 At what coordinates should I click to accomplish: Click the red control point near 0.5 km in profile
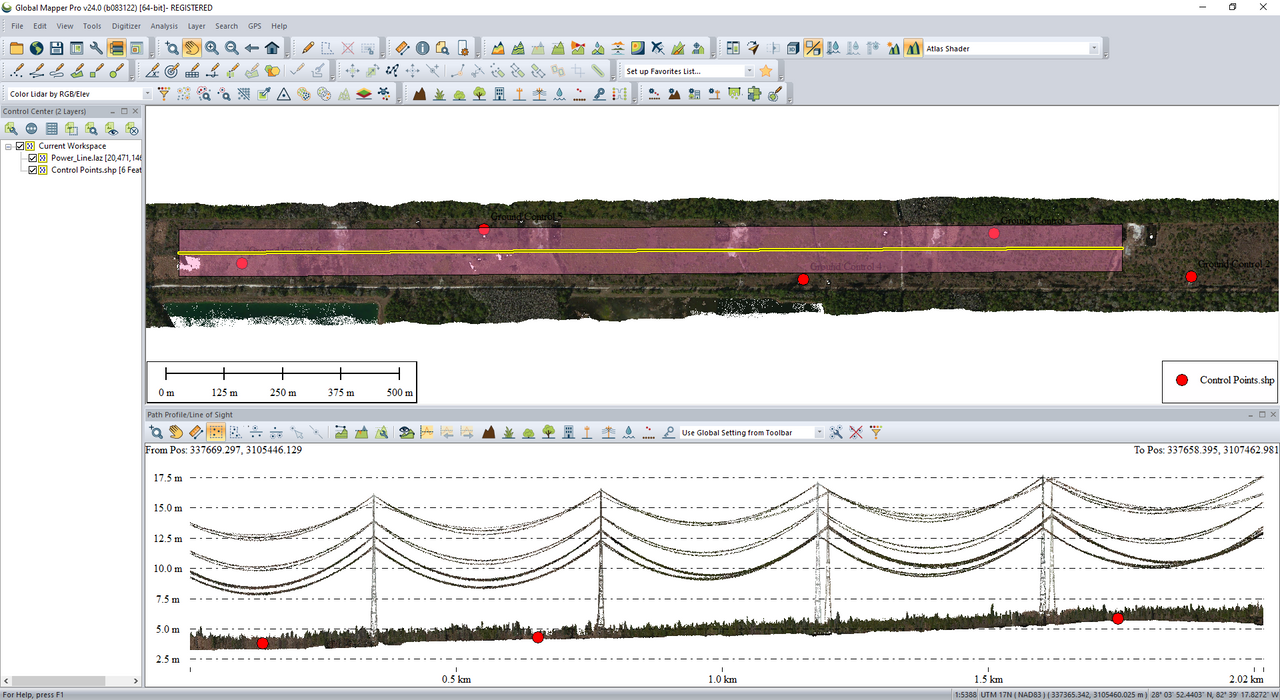pyautogui.click(x=538, y=637)
